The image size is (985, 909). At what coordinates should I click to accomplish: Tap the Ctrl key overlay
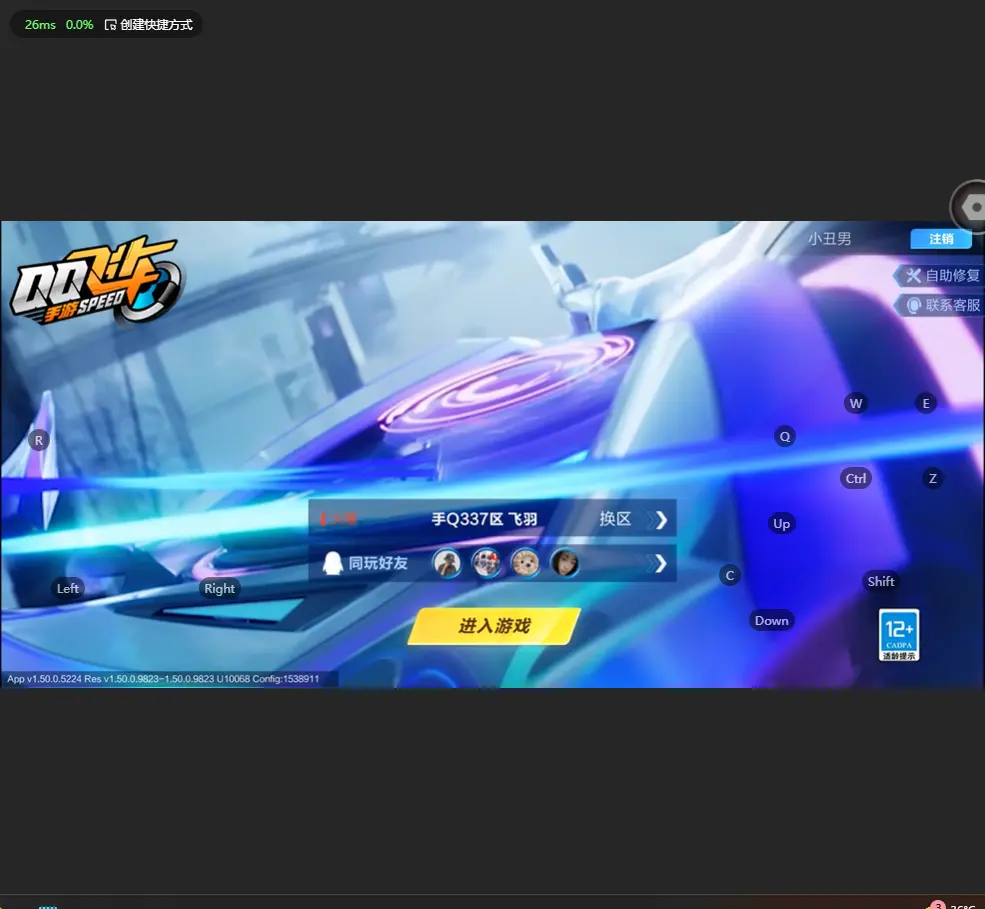pyautogui.click(x=856, y=479)
